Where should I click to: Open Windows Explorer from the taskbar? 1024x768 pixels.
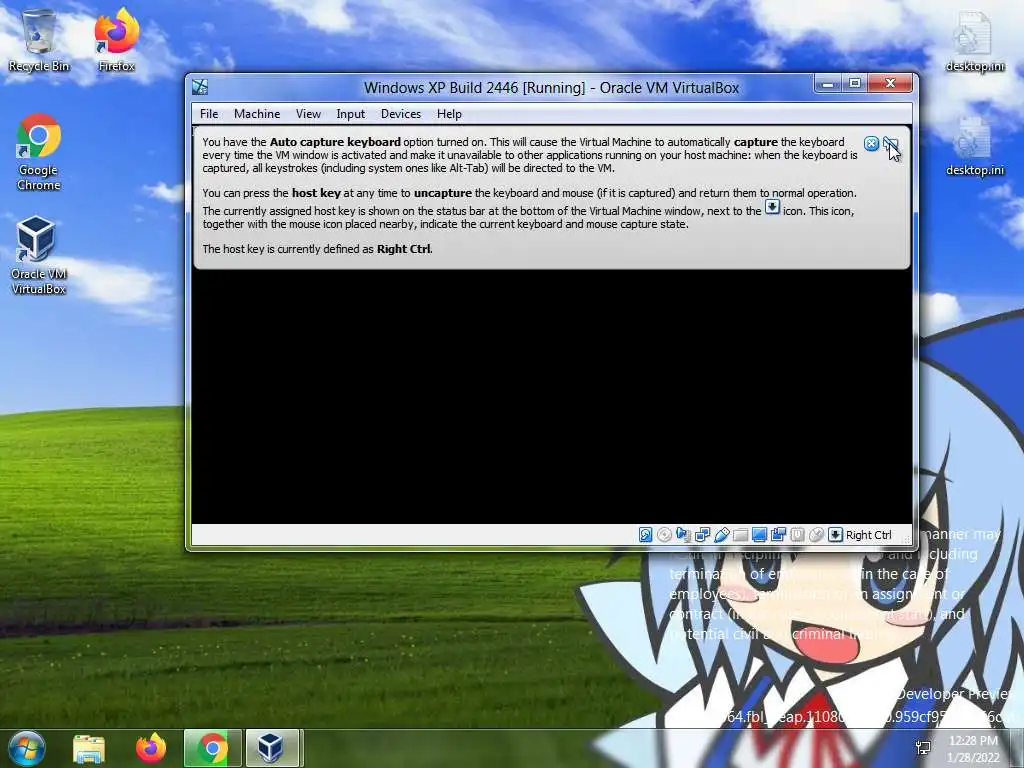click(89, 748)
